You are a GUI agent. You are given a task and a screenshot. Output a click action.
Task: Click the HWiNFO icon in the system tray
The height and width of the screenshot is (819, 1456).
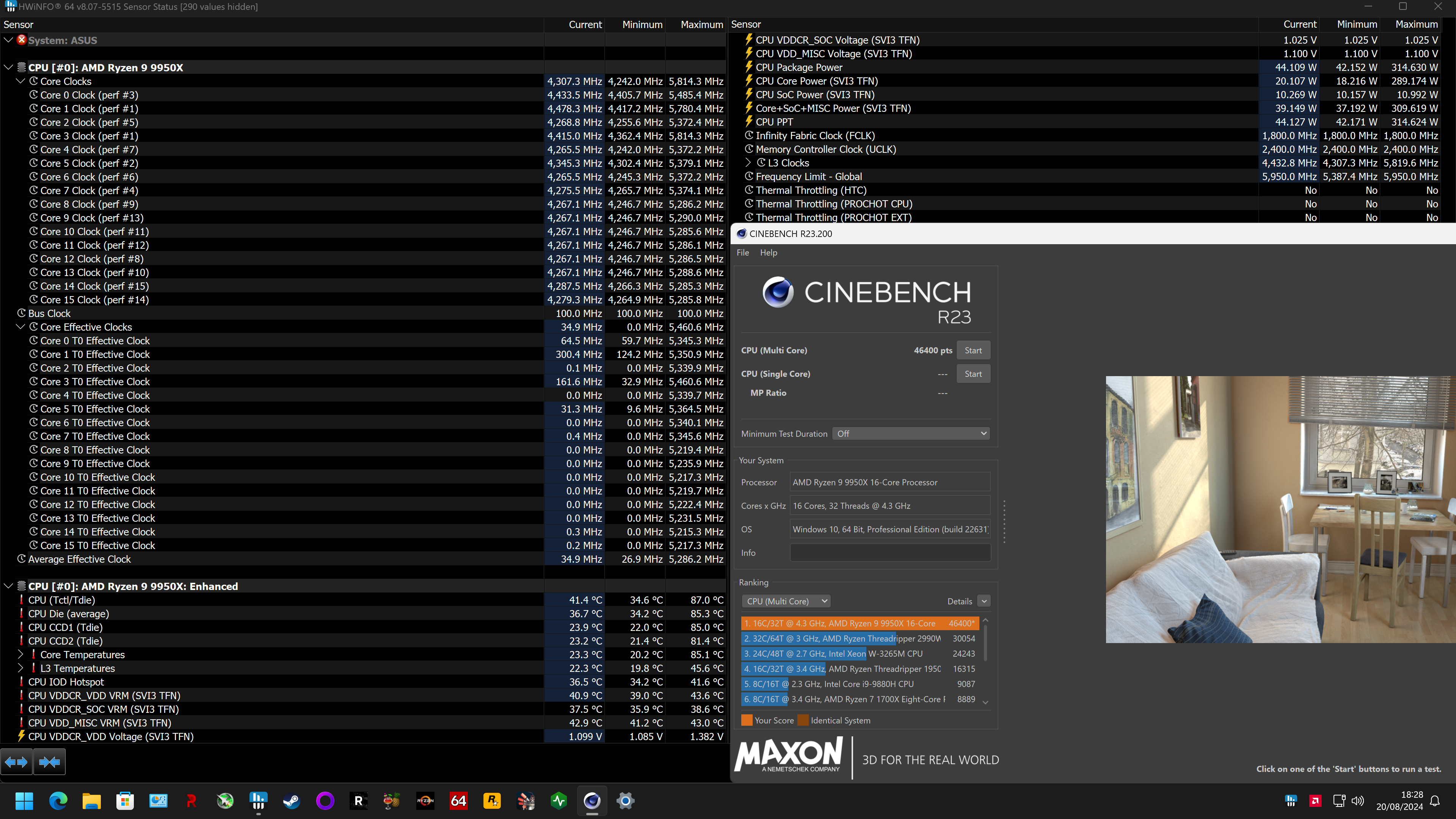pyautogui.click(x=1291, y=800)
